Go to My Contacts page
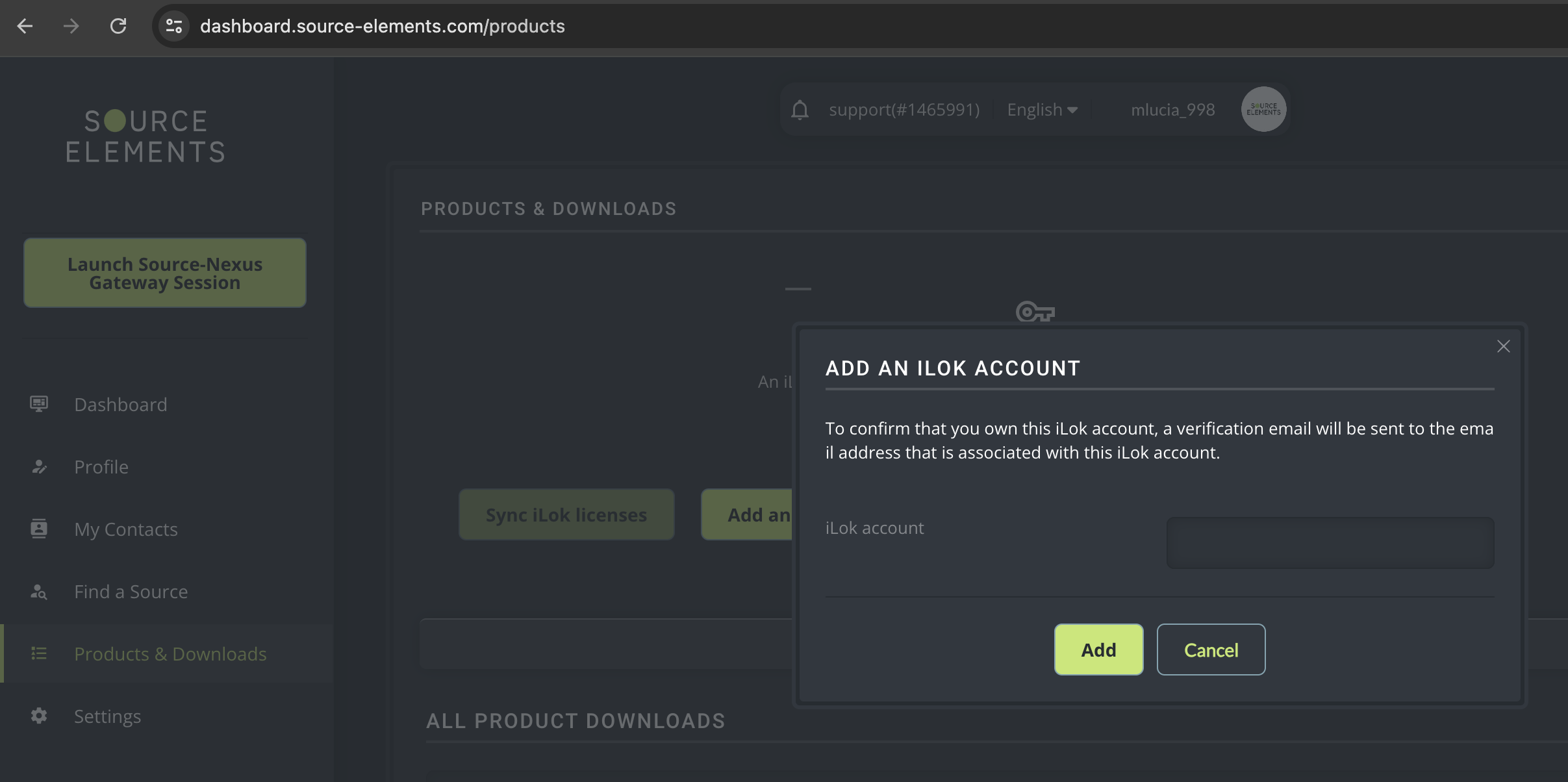 pos(125,529)
